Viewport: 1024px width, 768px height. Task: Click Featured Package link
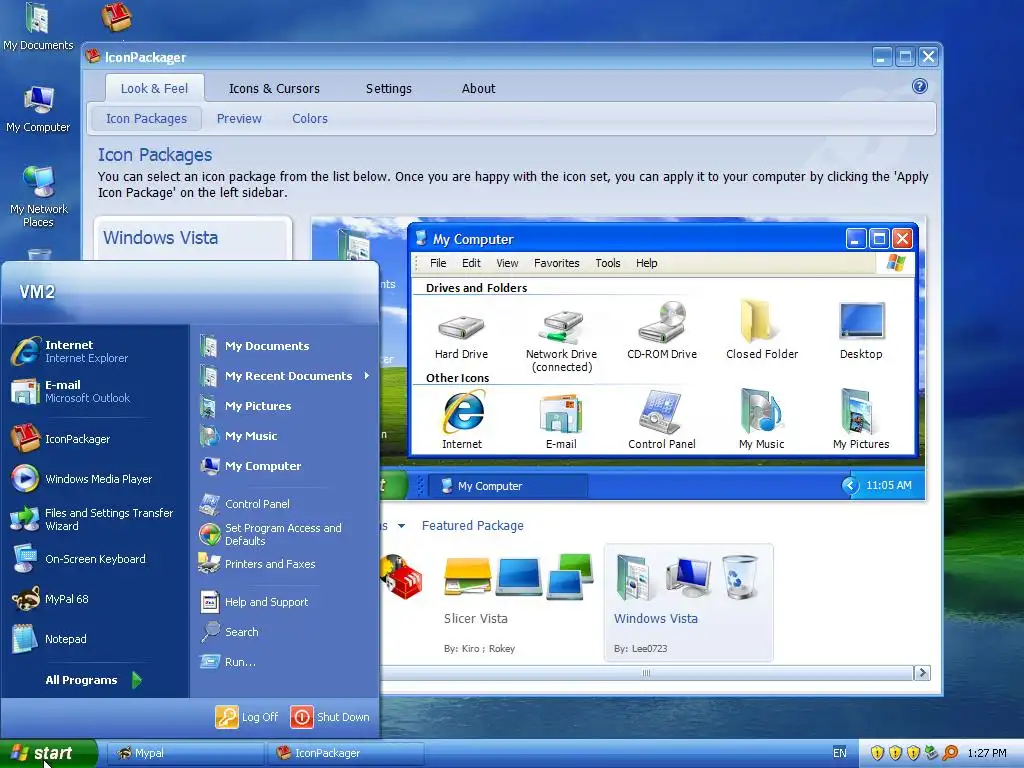[472, 526]
